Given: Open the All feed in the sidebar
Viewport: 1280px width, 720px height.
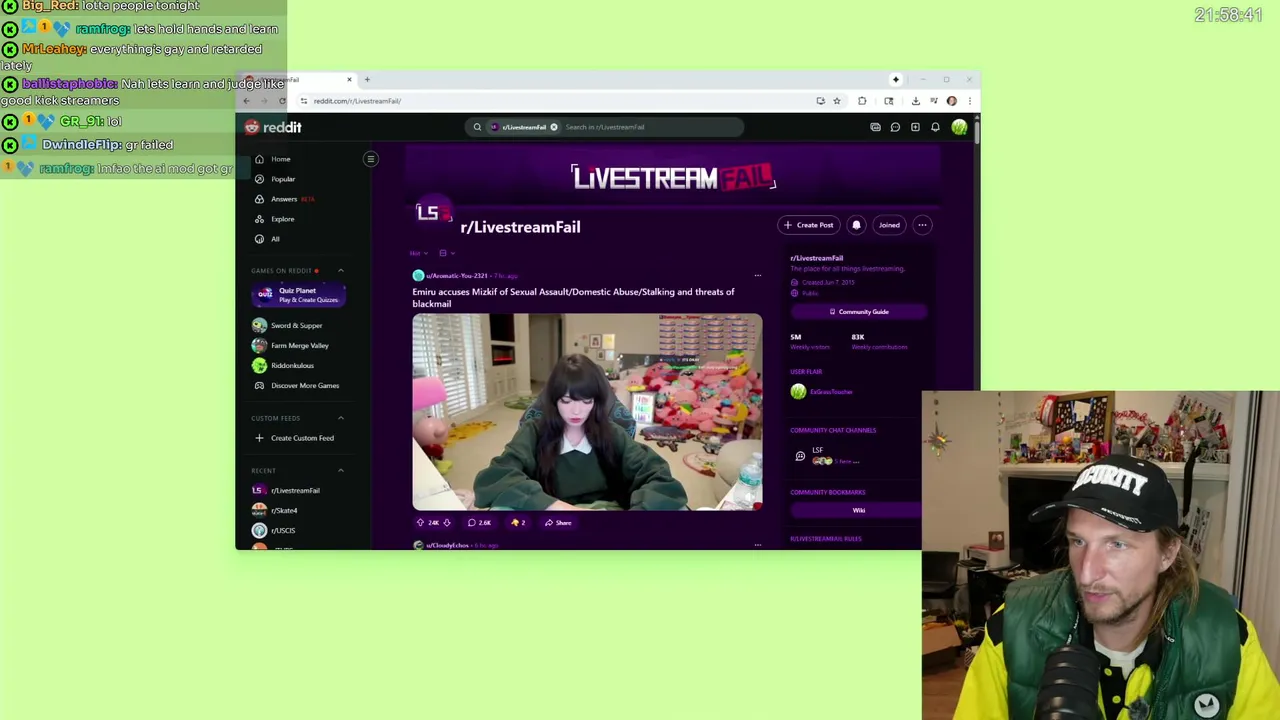Looking at the screenshot, I should pos(275,239).
